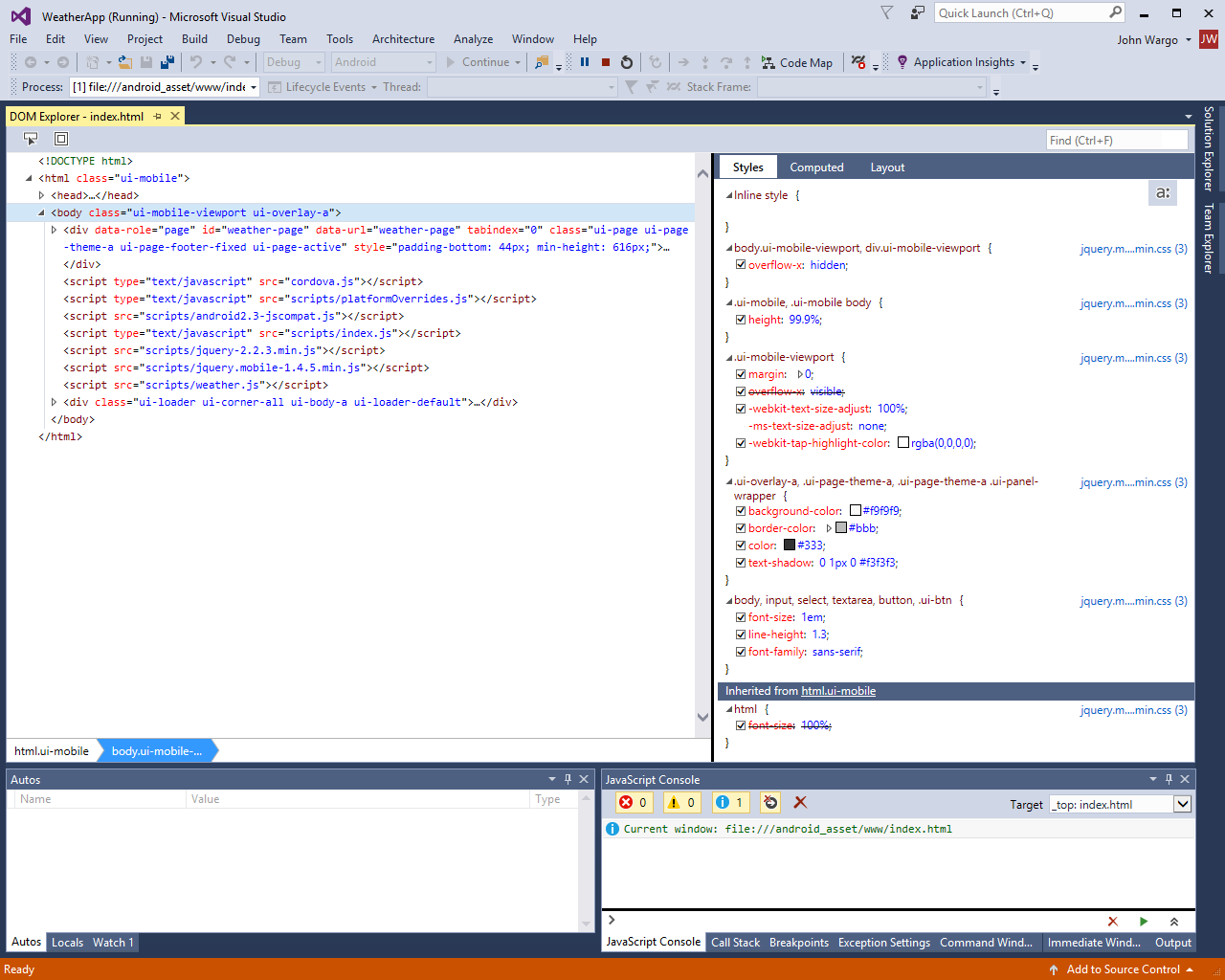The height and width of the screenshot is (980, 1225).
Task: Click the Clear console red X icon
Action: coord(800,802)
